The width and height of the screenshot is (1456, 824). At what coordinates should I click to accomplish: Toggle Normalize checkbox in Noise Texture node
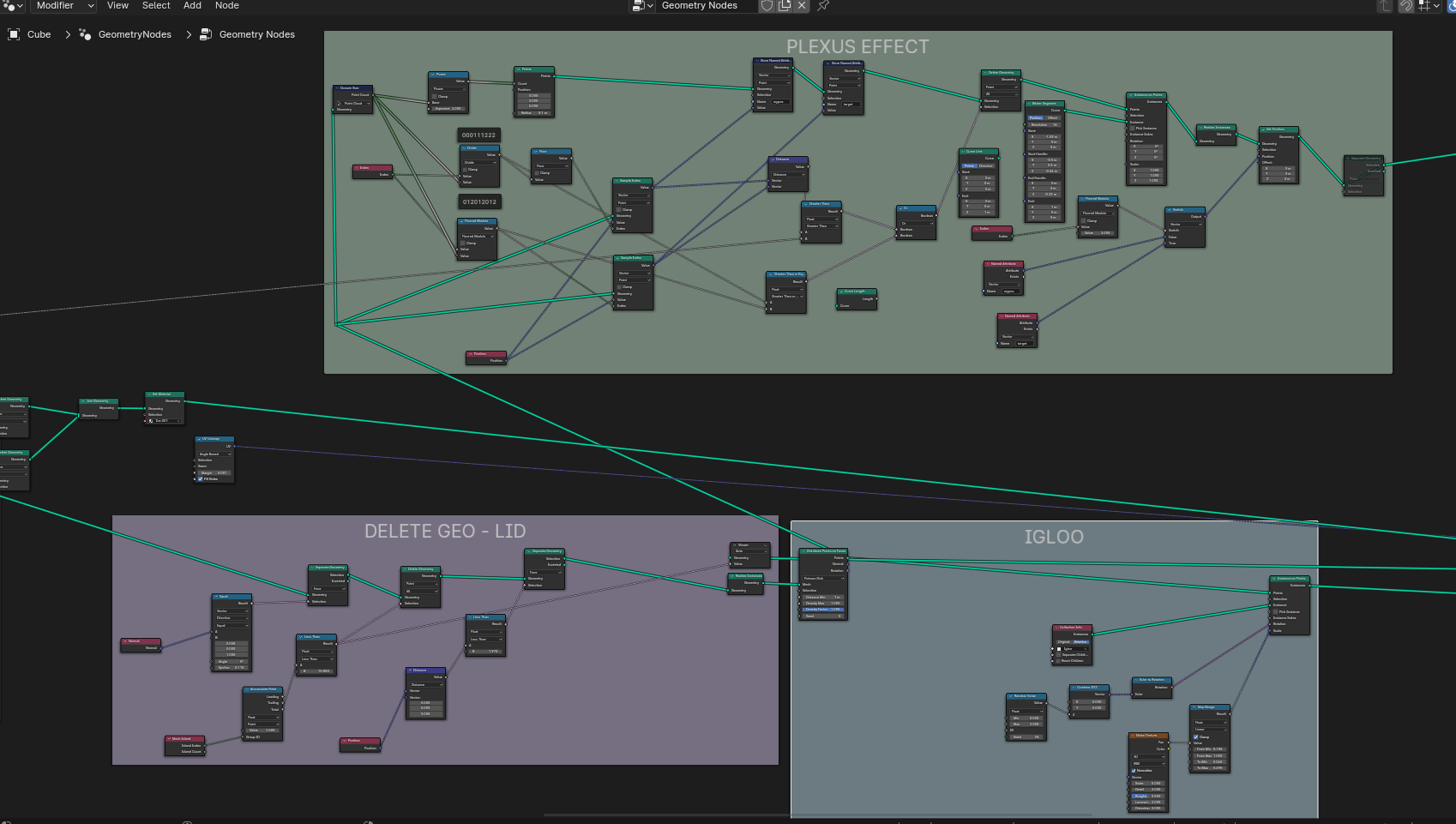(1134, 770)
